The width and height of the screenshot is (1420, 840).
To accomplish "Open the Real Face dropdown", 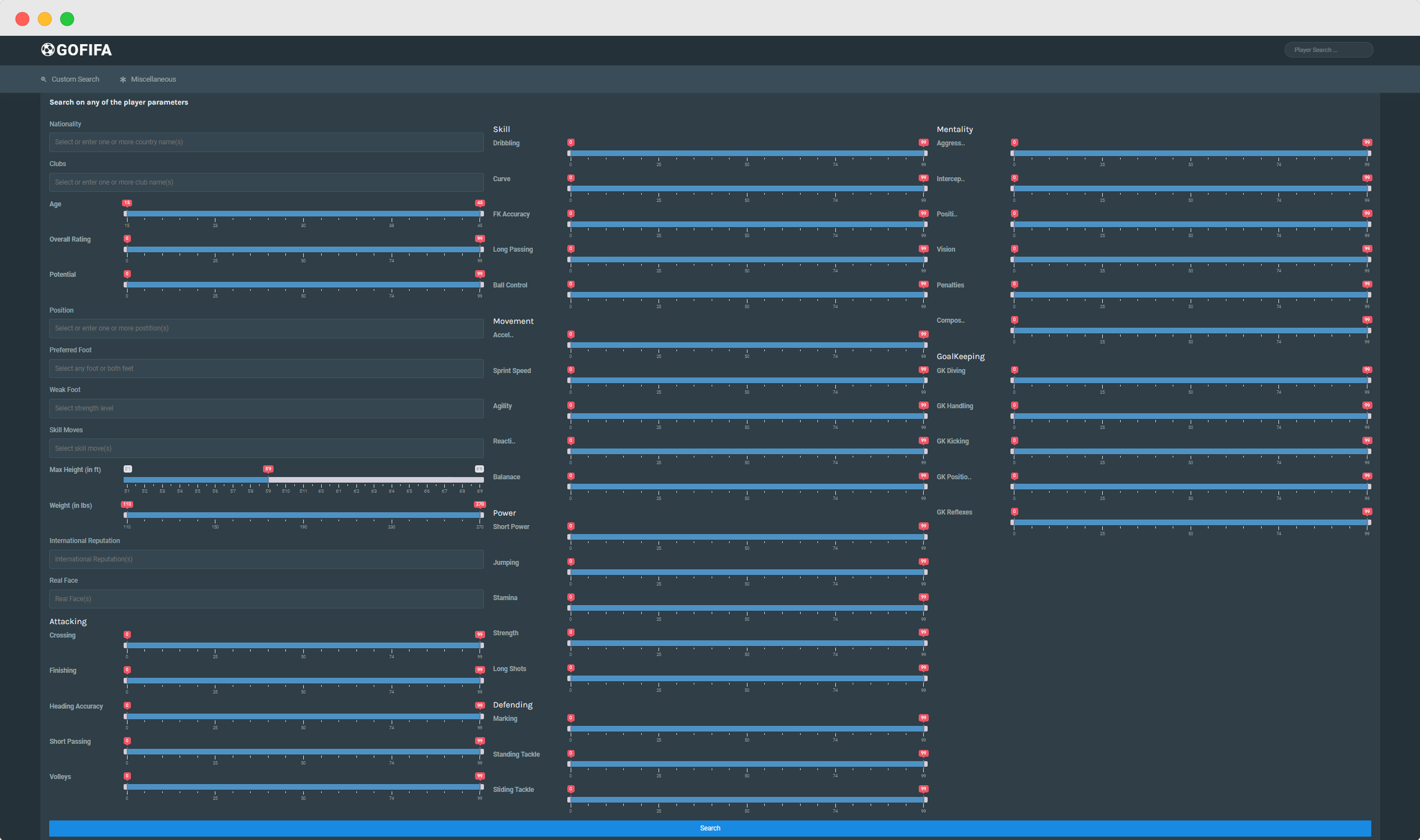I will pyautogui.click(x=266, y=599).
